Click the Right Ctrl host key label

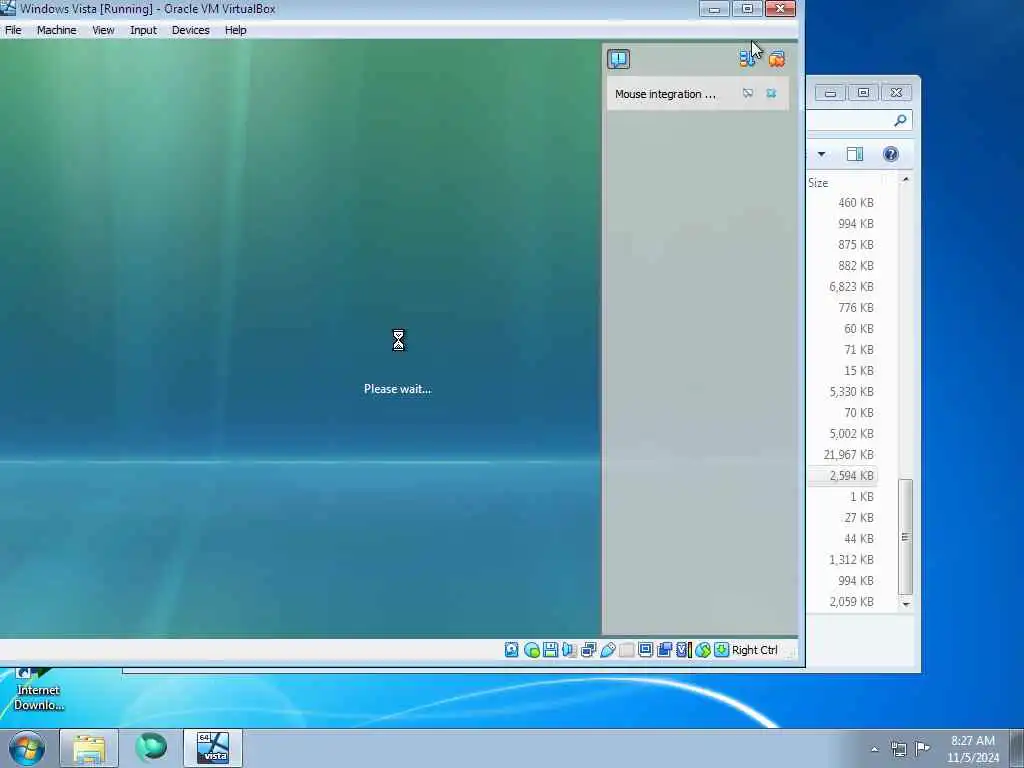[x=755, y=650]
